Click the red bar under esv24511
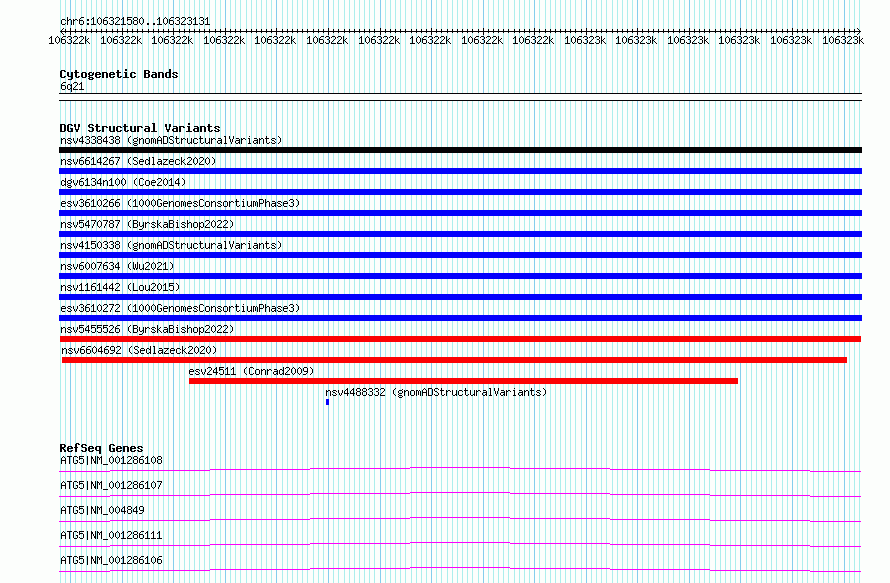 (x=463, y=381)
